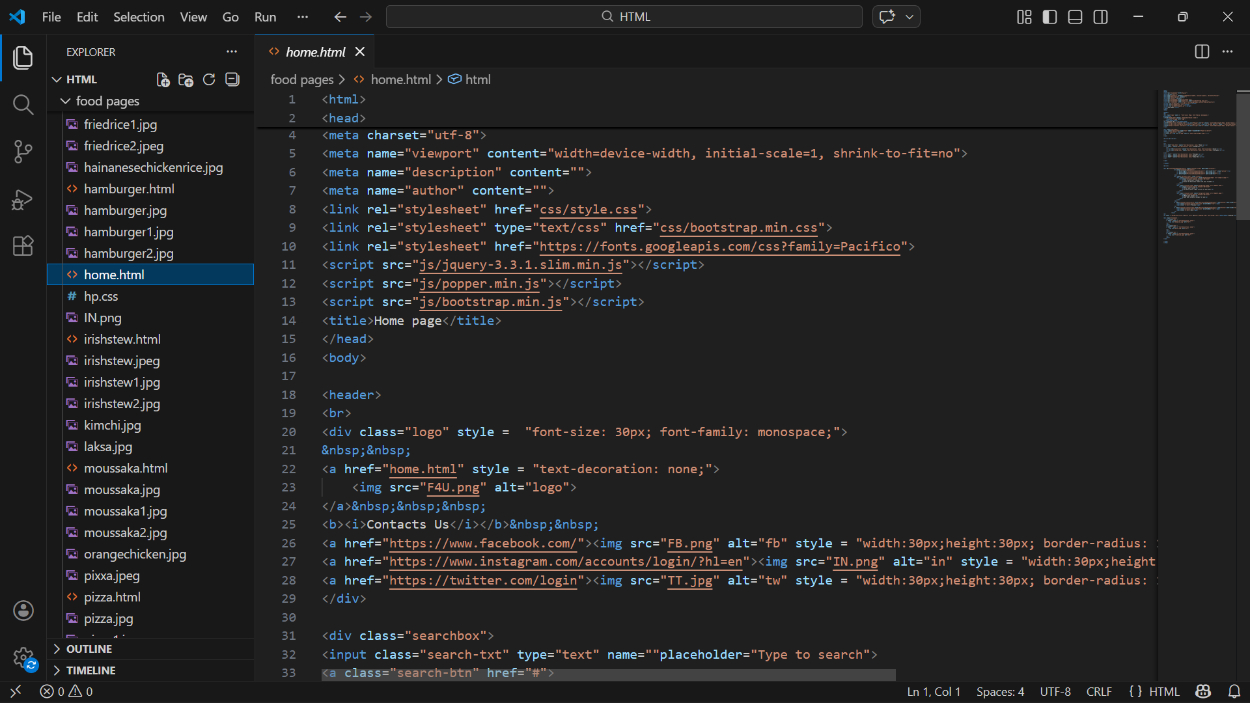Viewport: 1250px width, 703px height.
Task: Click the CRLF line ending indicator
Action: tap(1099, 692)
